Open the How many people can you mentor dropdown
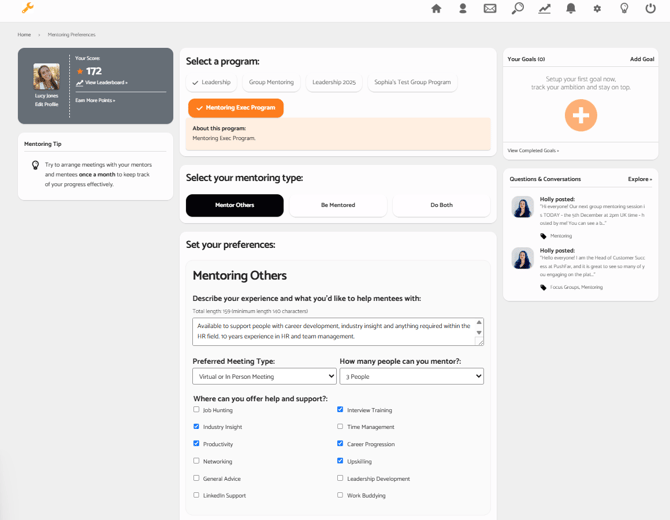Viewport: 670px width, 520px height. 411,376
